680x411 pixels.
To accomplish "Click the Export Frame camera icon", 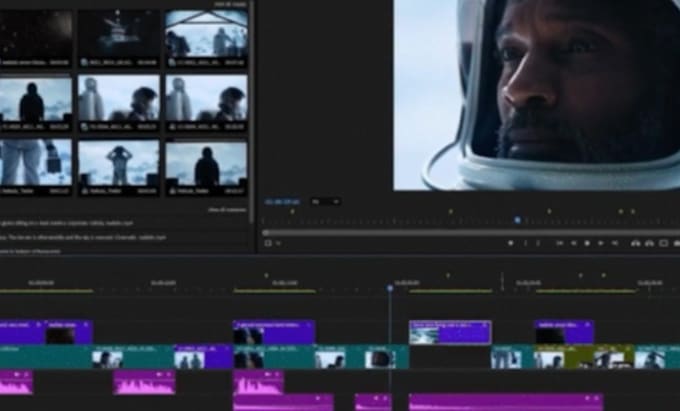I will pos(677,243).
